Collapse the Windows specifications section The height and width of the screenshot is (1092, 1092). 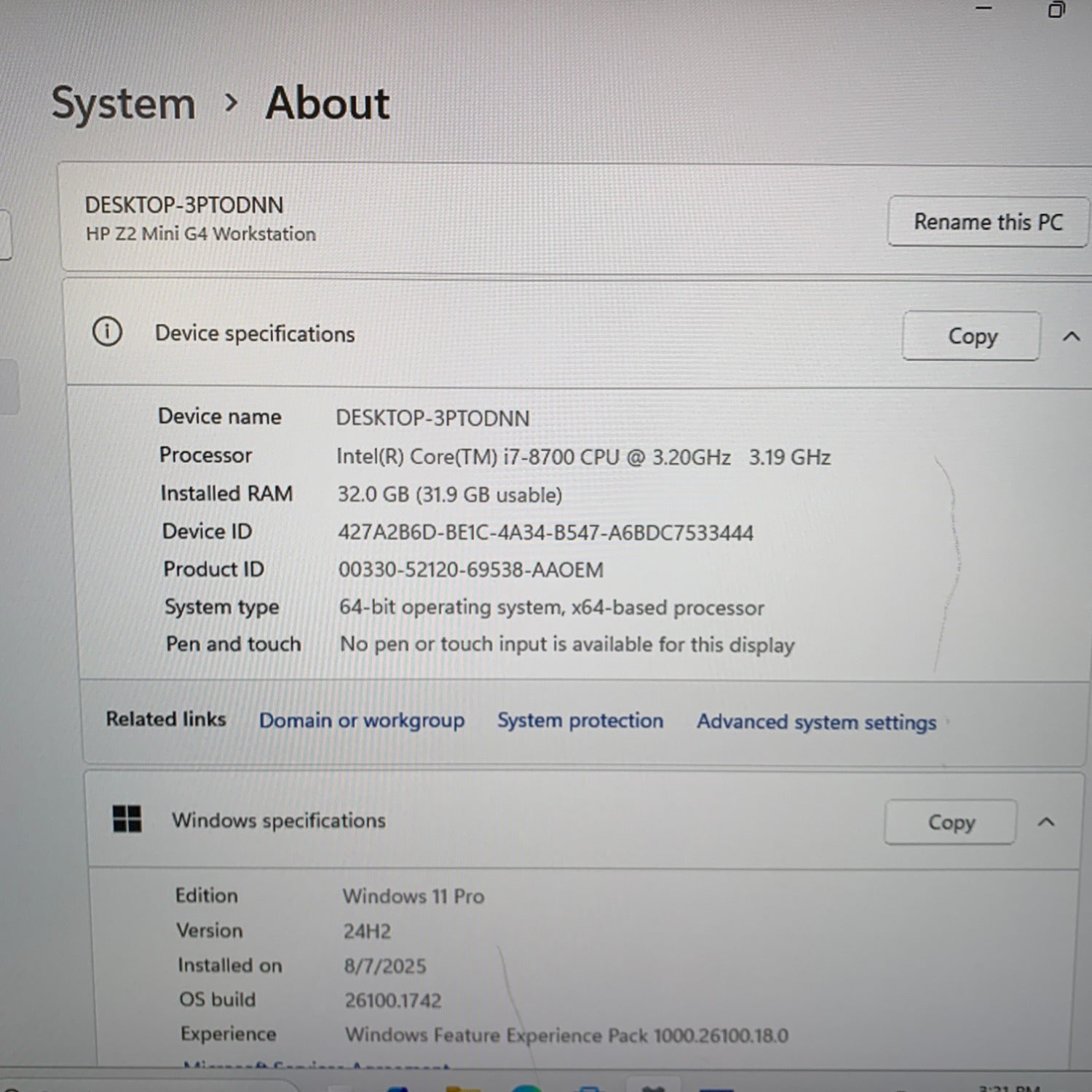coord(1046,822)
